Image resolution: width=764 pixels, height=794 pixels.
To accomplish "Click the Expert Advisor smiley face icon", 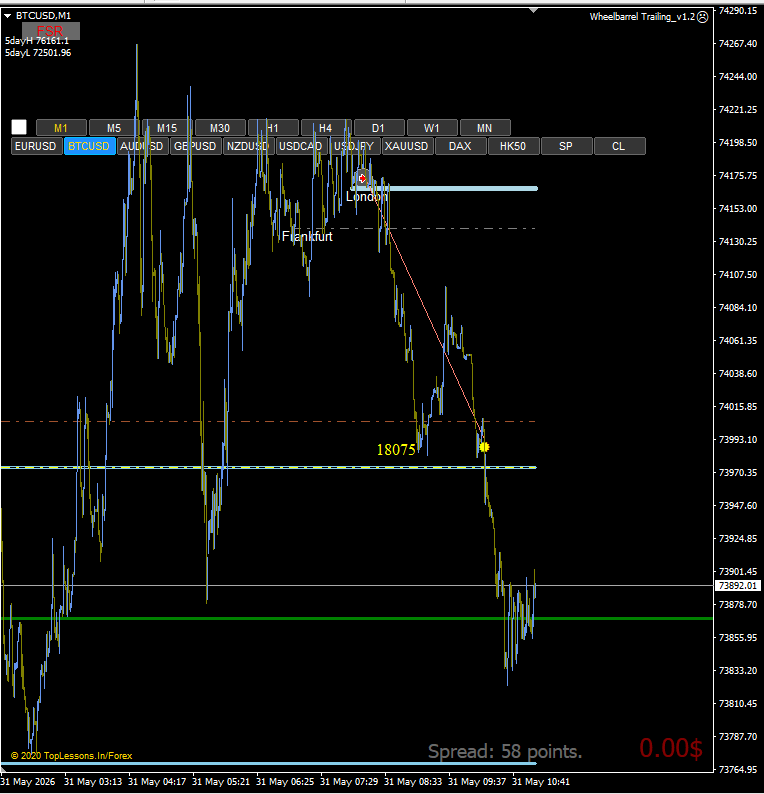I will coord(702,17).
